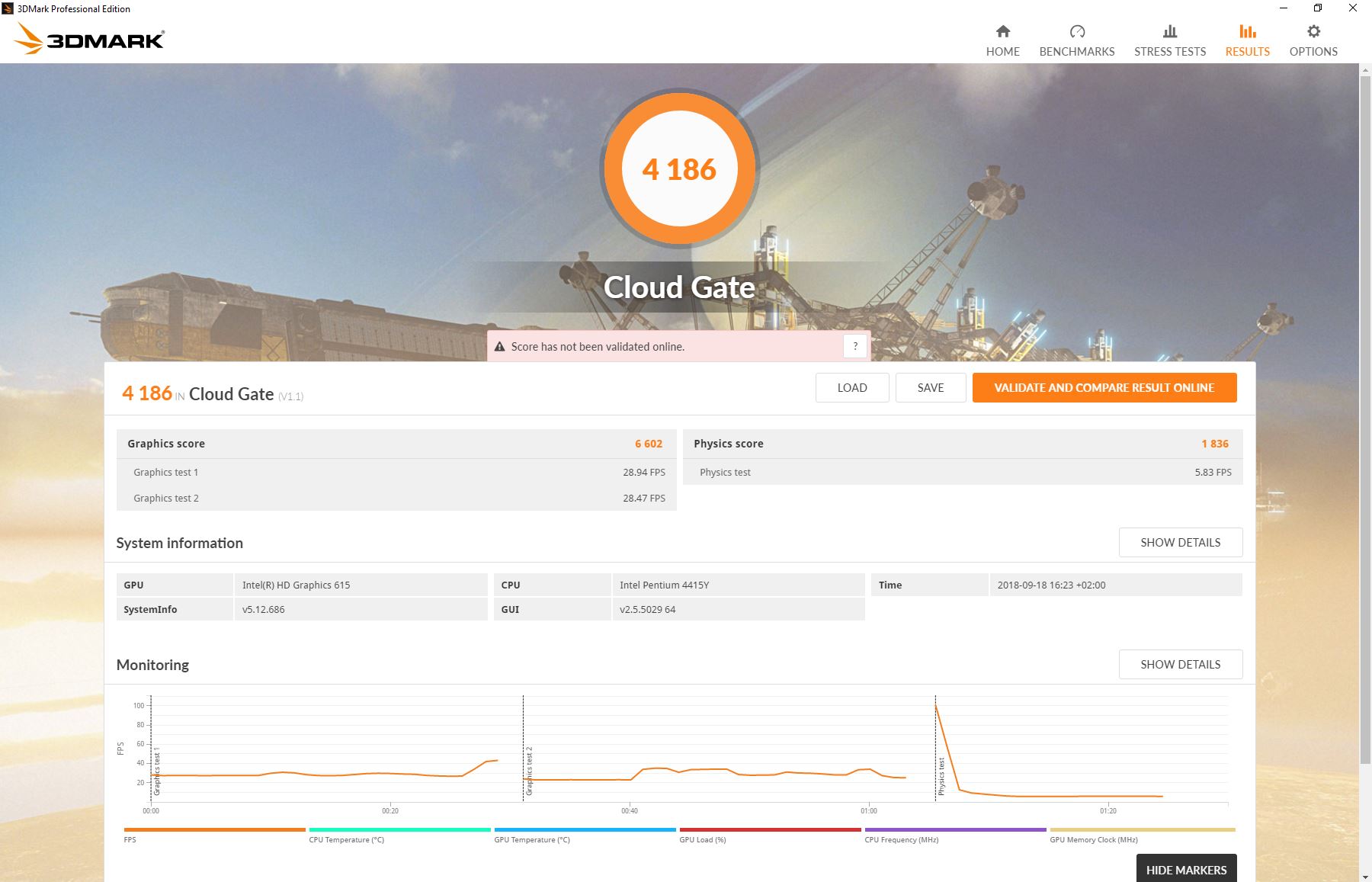
Task: Click the SAVE button
Action: pyautogui.click(x=931, y=387)
